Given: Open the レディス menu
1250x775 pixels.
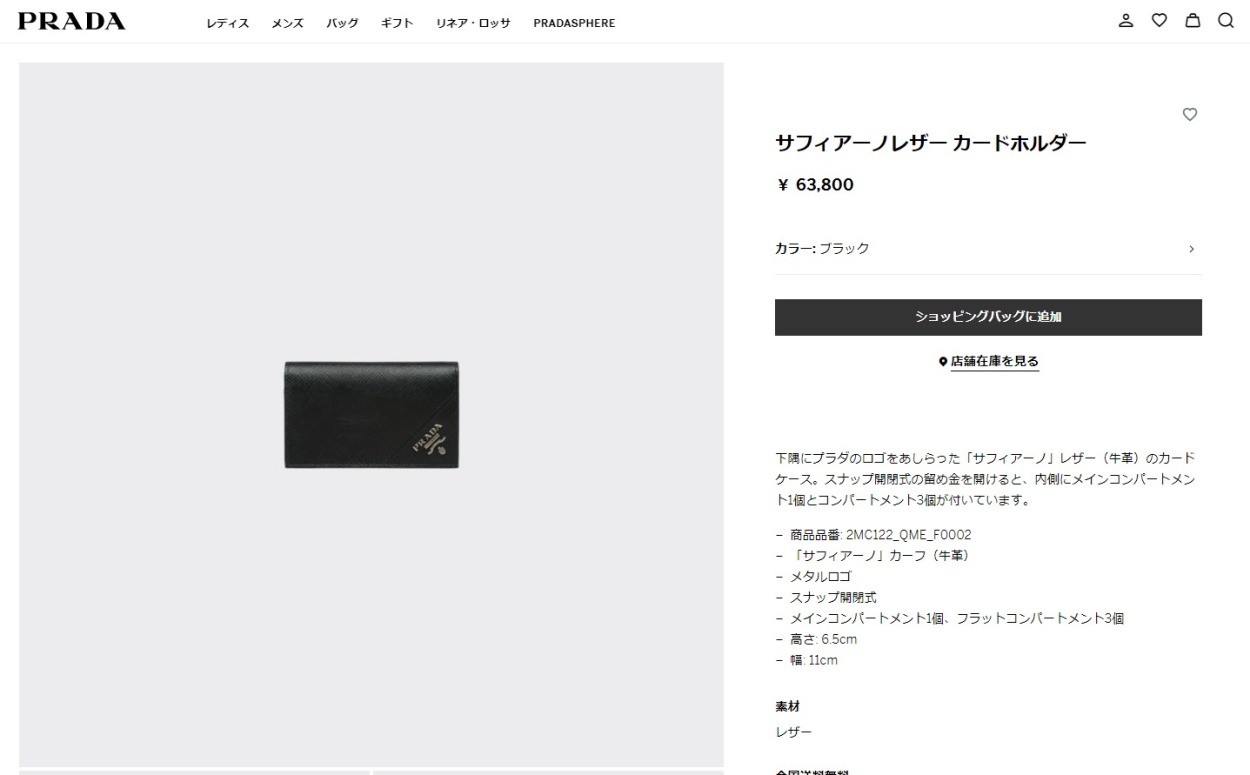Looking at the screenshot, I should [228, 23].
